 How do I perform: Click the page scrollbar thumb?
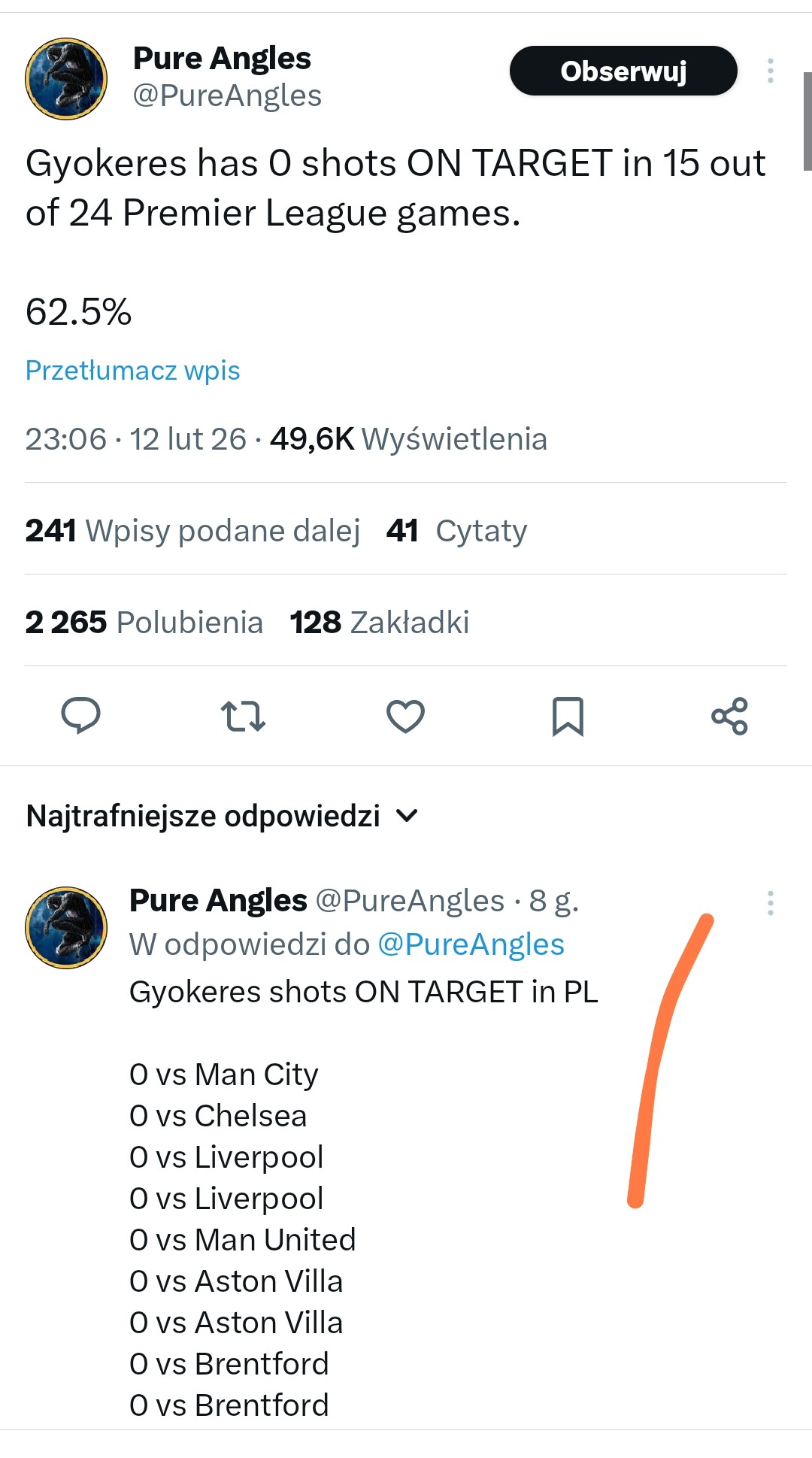(x=807, y=120)
